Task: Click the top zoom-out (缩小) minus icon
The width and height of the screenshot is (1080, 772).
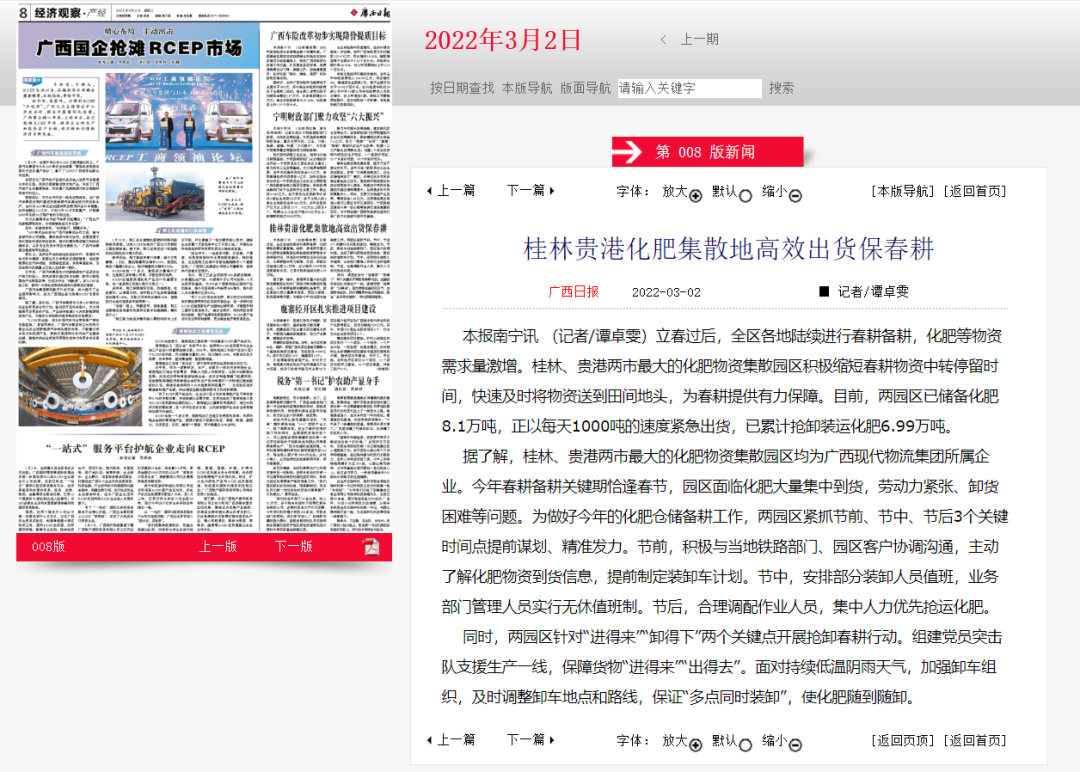Action: pyautogui.click(x=795, y=196)
